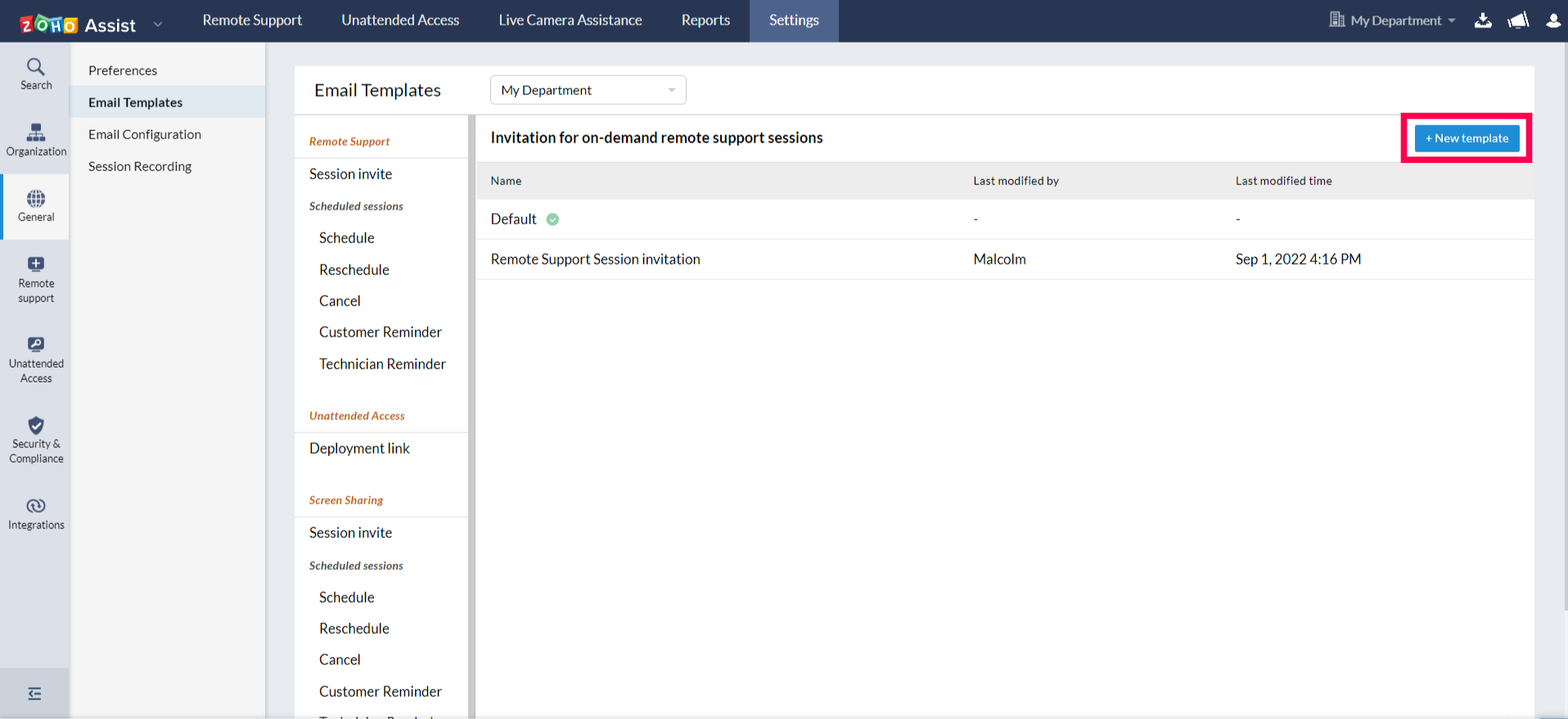Collapse the sidebar using bottom-left icon

pos(34,694)
